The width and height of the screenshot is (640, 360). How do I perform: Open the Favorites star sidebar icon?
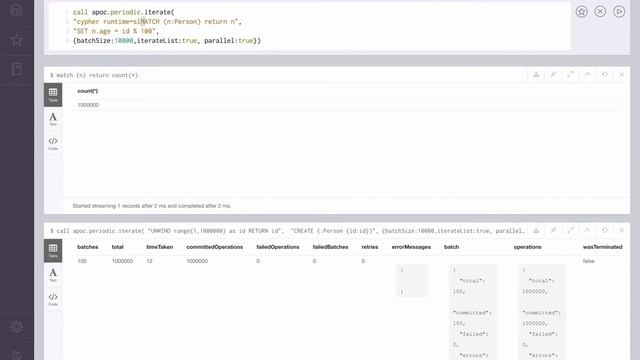17,40
